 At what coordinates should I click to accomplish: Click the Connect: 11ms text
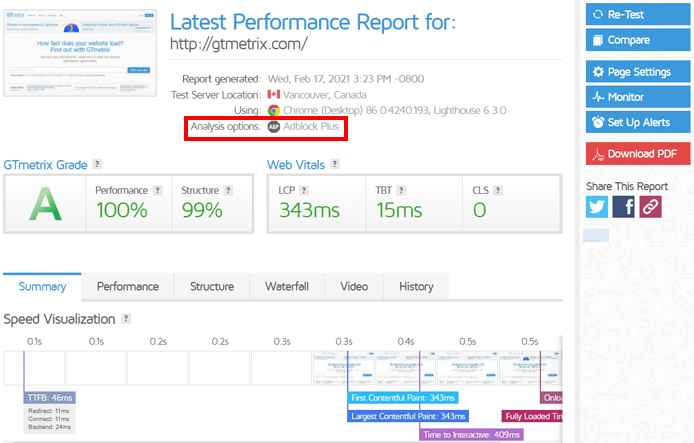[x=49, y=419]
